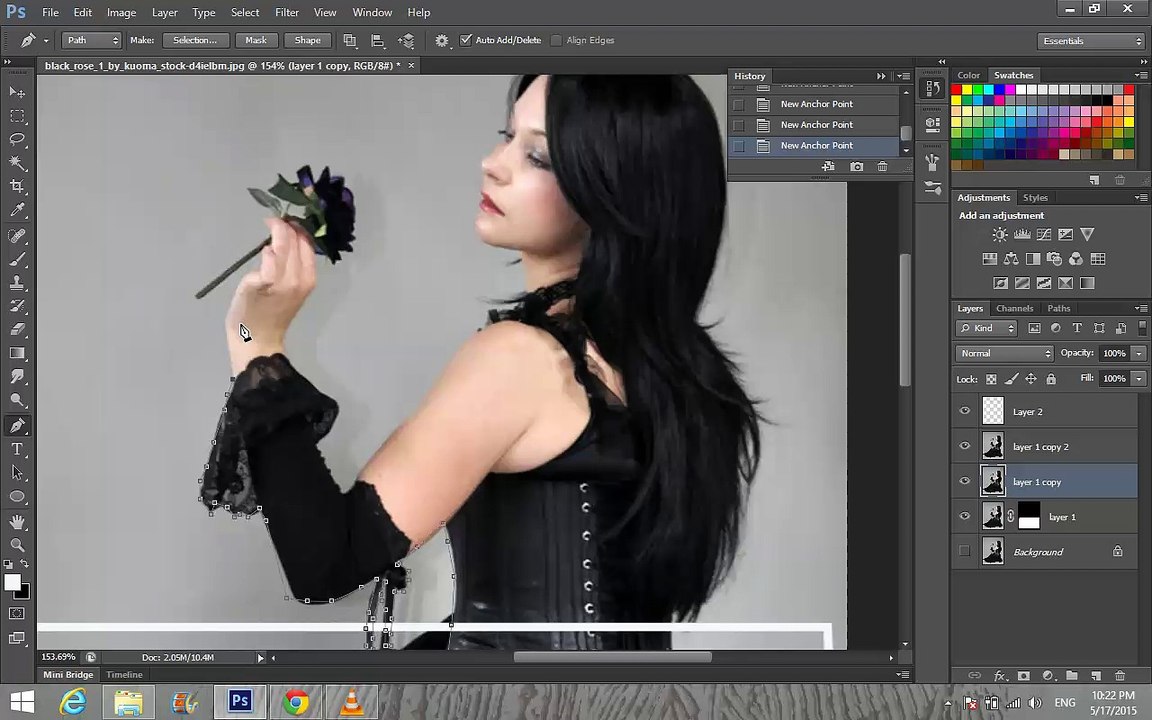Open Timeline panel tab
Viewport: 1152px width, 720px height.
click(x=124, y=674)
